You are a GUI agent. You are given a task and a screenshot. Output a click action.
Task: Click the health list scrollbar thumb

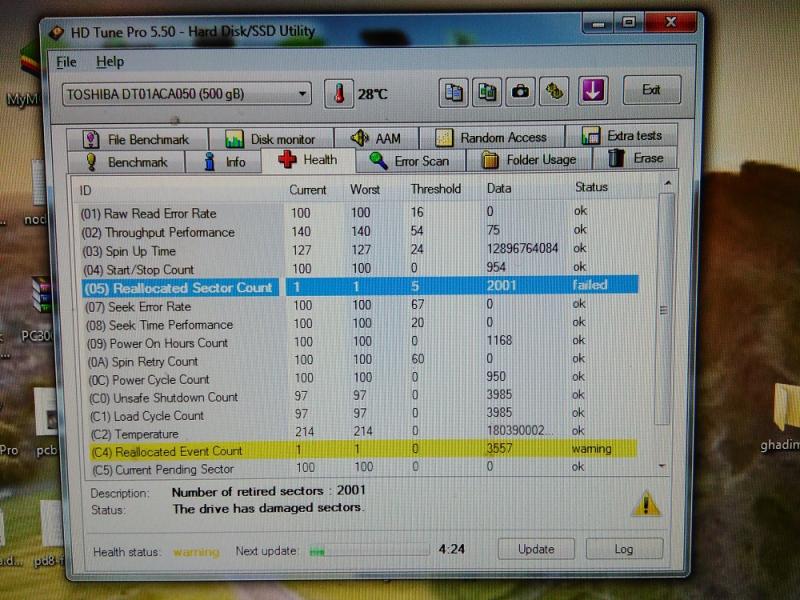[664, 310]
